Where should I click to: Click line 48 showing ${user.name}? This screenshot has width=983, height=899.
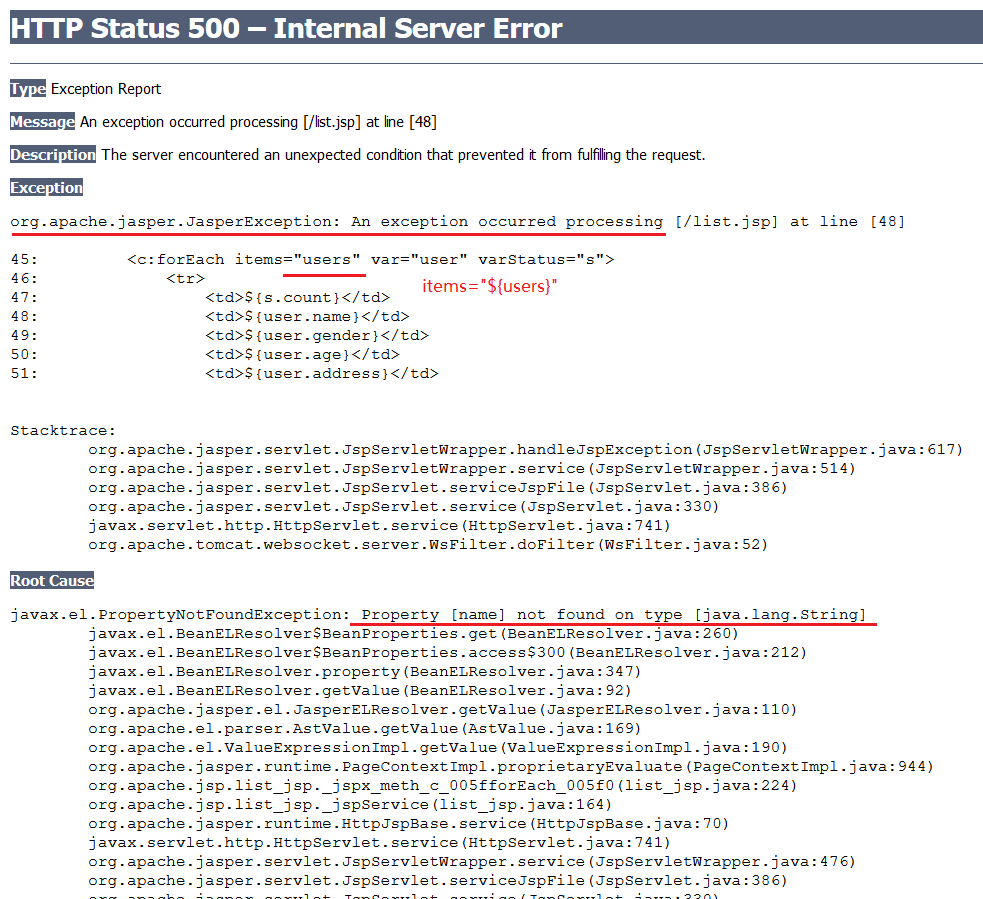(310, 316)
